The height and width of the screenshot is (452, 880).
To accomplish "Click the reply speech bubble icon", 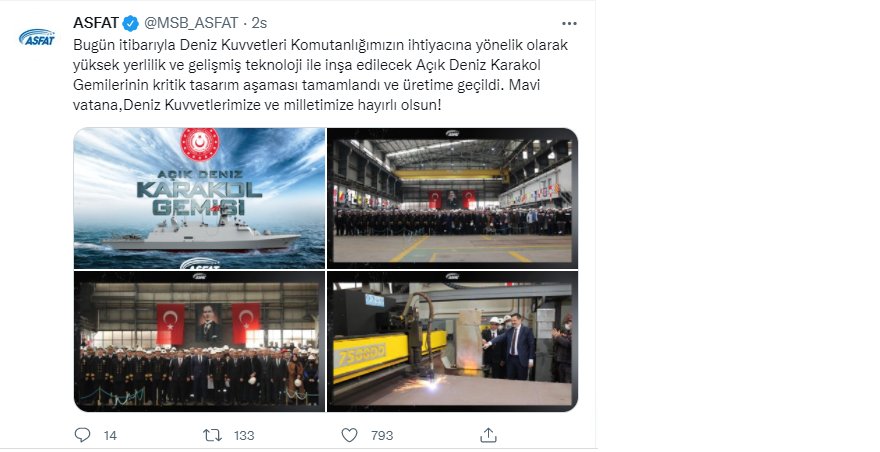I will [82, 435].
